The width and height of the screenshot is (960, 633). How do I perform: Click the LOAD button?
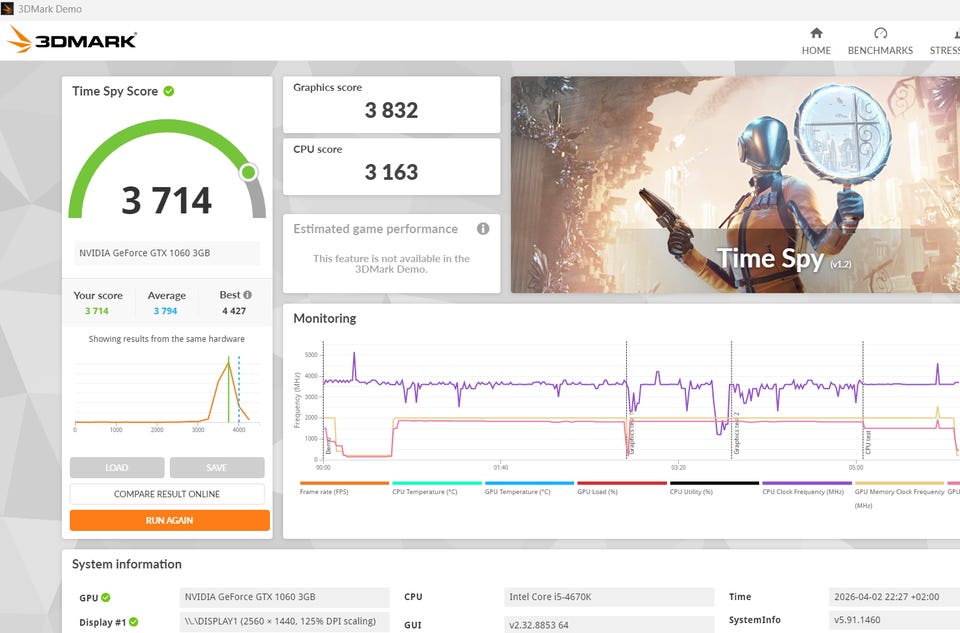[x=117, y=468]
